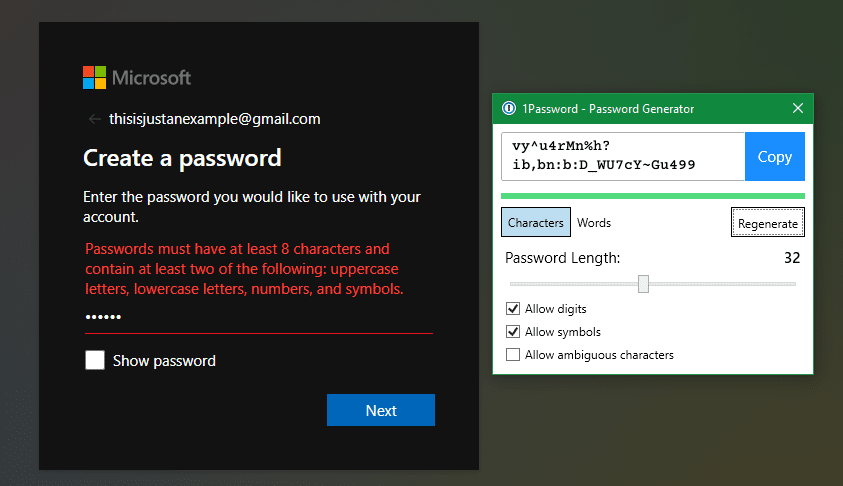Click the Microsoft four-color logo

[x=95, y=77]
